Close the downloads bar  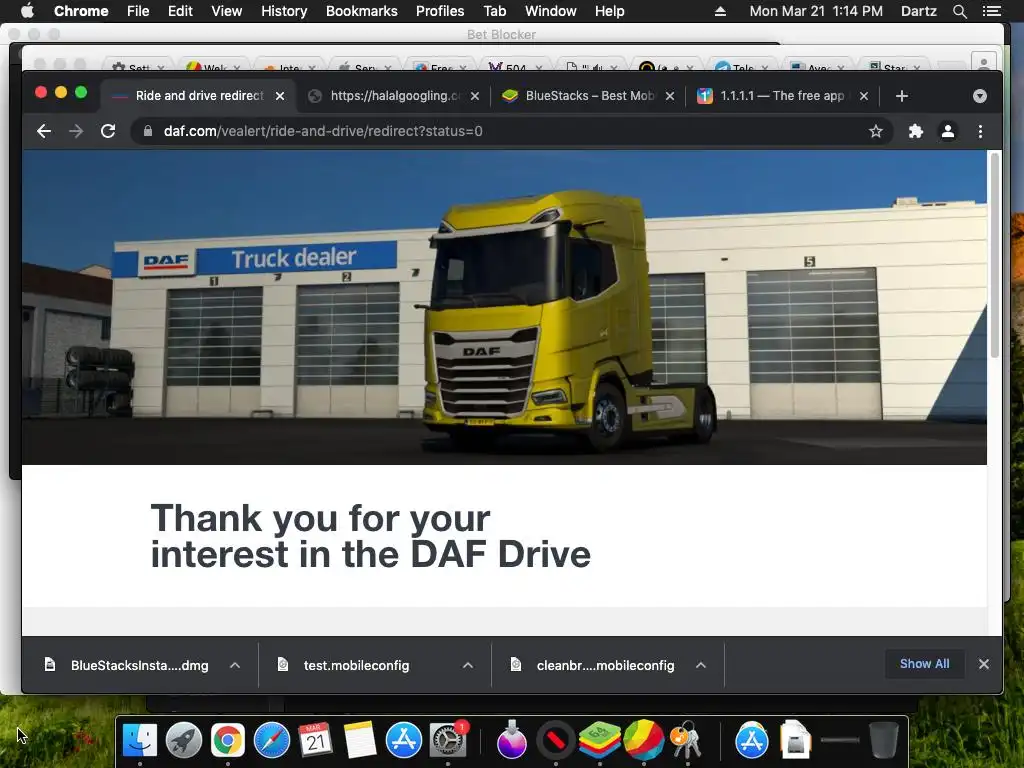tap(984, 664)
